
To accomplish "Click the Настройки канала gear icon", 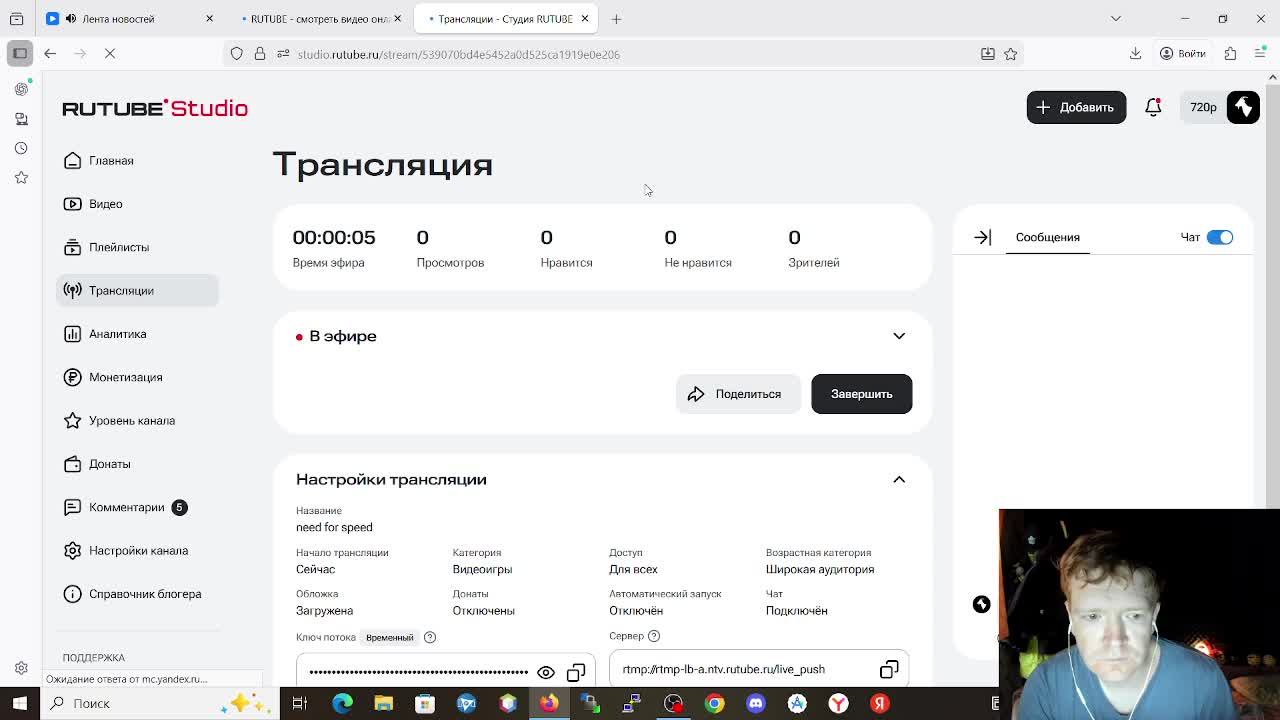I will pos(72,550).
